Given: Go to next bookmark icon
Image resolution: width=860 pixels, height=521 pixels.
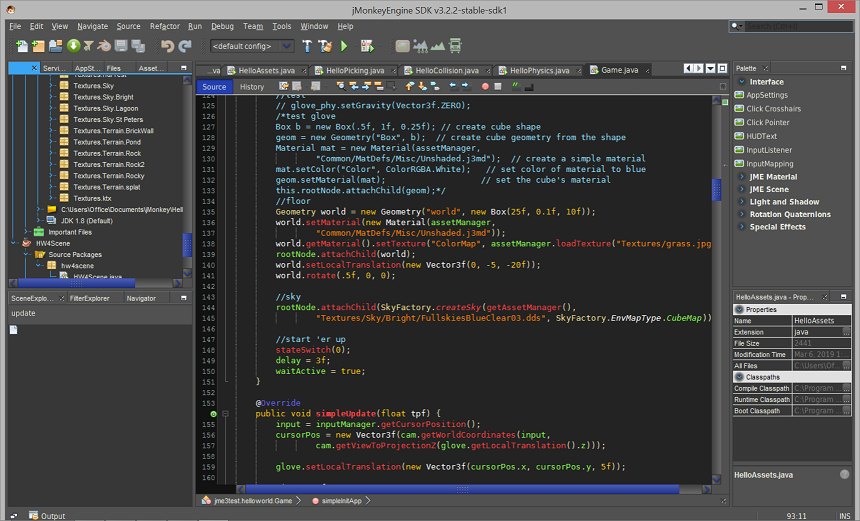Looking at the screenshot, I should tap(422, 86).
